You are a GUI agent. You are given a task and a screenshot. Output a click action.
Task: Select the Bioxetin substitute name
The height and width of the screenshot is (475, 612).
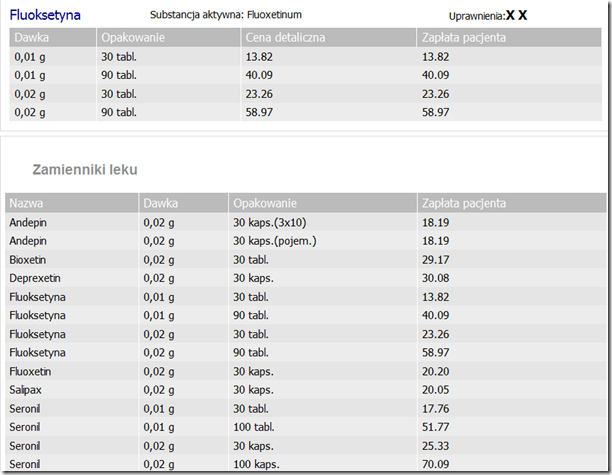click(x=28, y=260)
